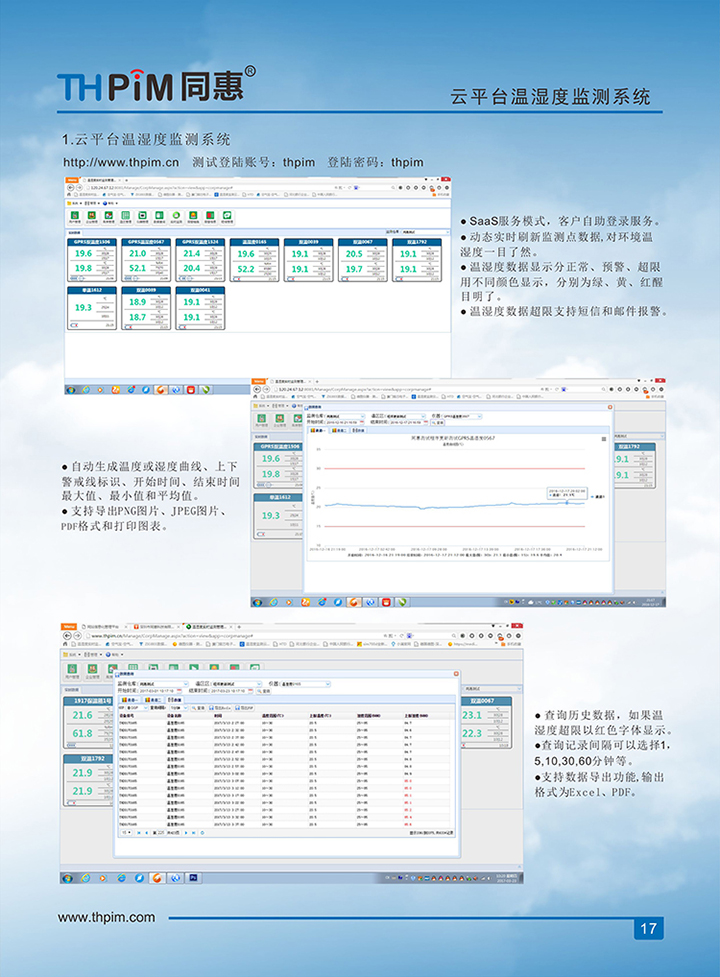Close the history data dialog
This screenshot has height=977, width=720.
456,675
